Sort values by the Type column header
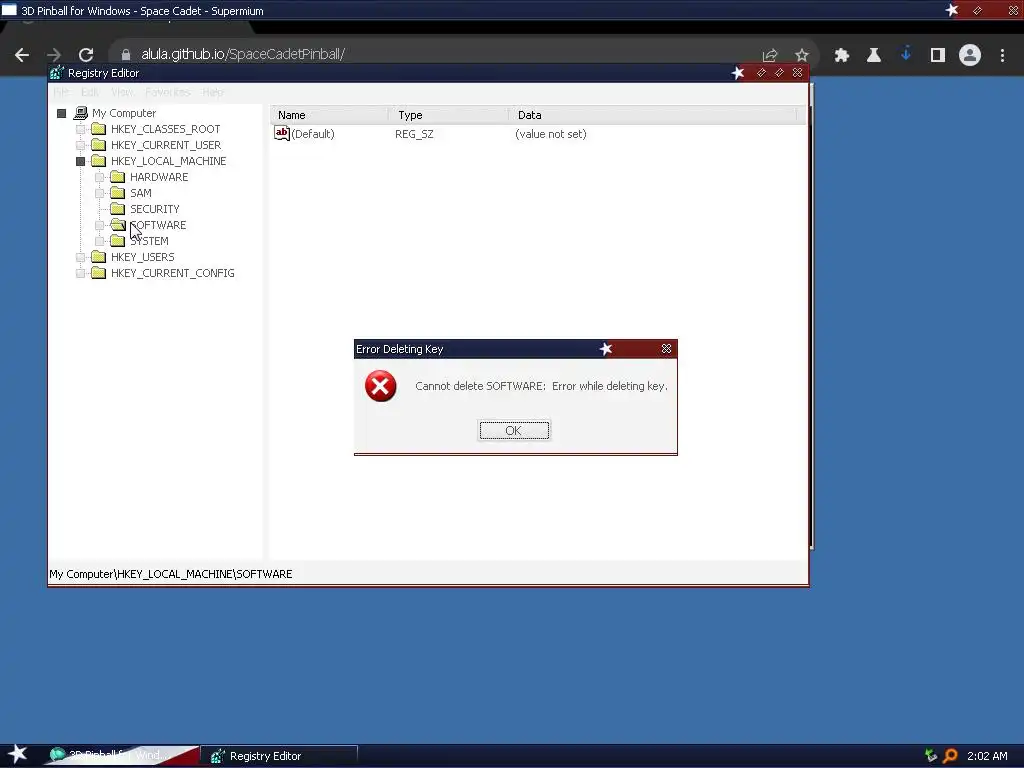 pos(449,115)
